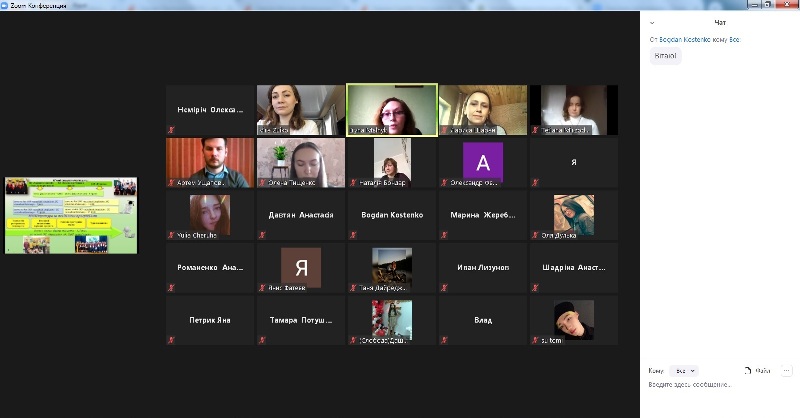Click muted mic icon on Шадріна Анаст tile

coord(535,288)
